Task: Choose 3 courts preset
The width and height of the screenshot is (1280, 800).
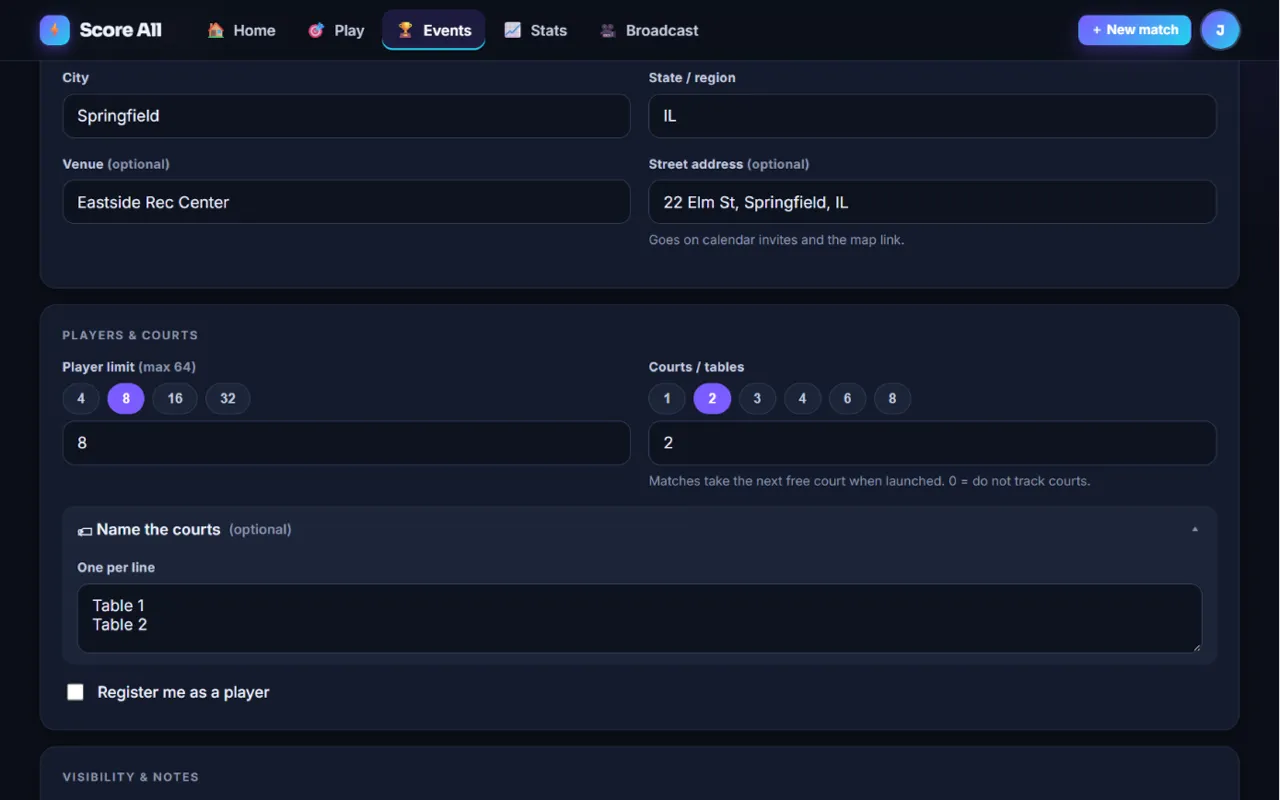Action: coord(757,398)
